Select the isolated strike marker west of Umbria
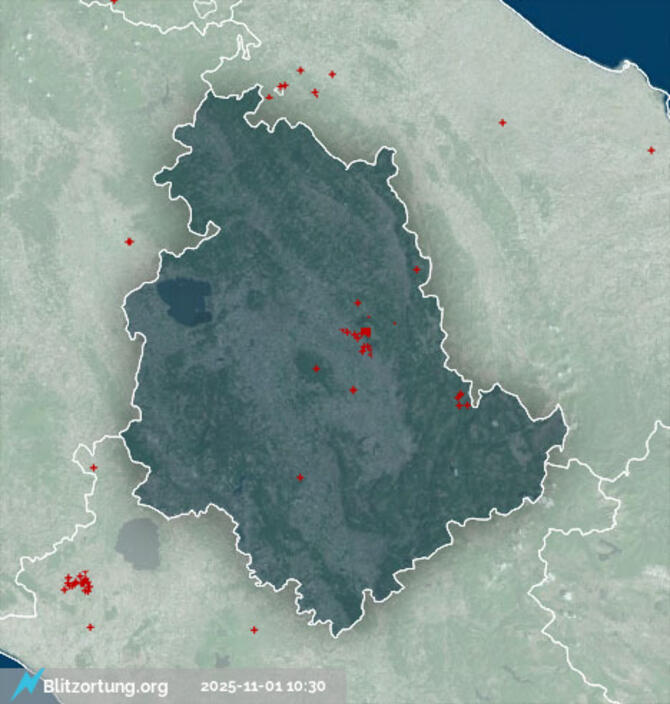 [129, 241]
